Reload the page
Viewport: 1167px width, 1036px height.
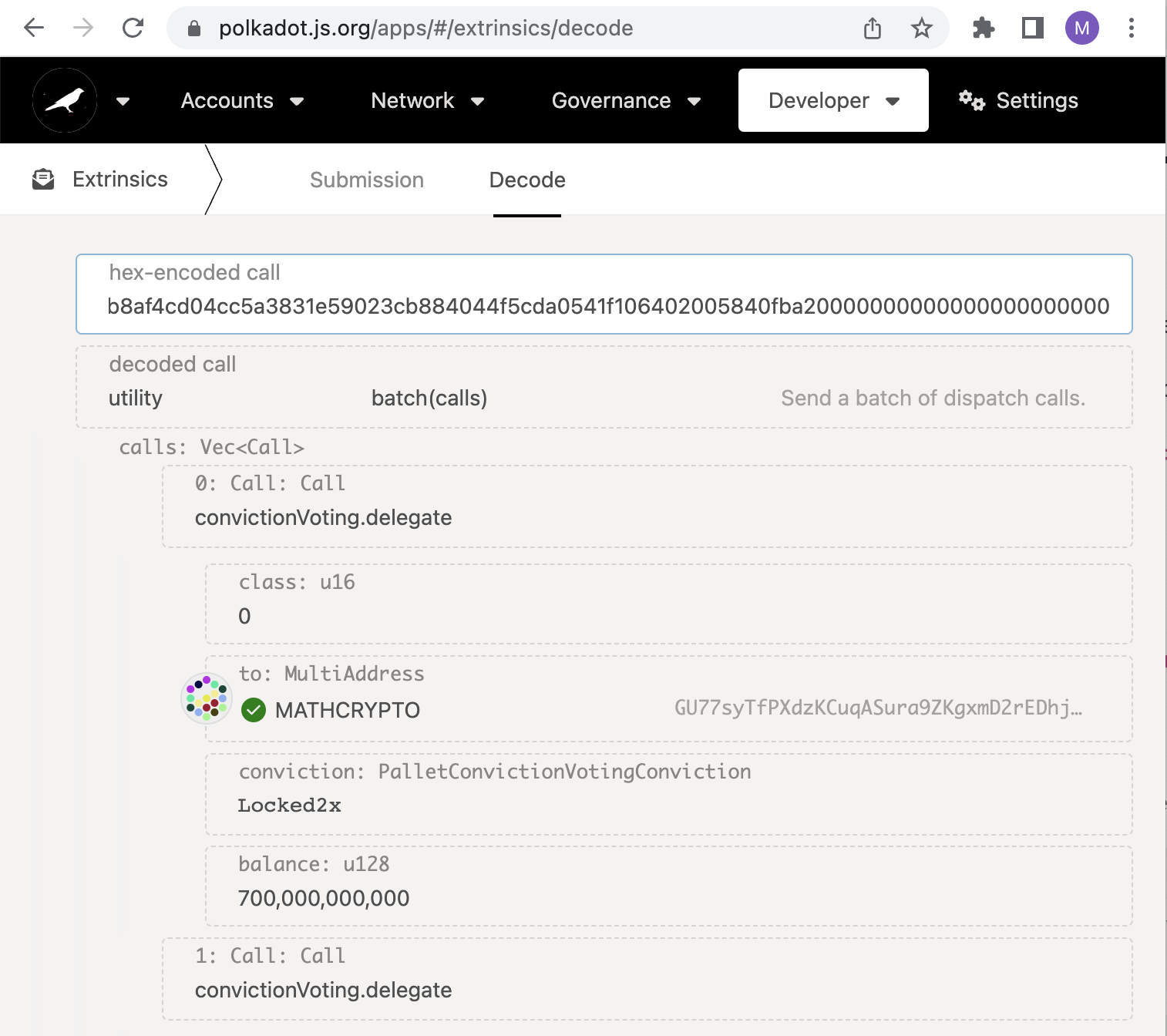tap(133, 28)
